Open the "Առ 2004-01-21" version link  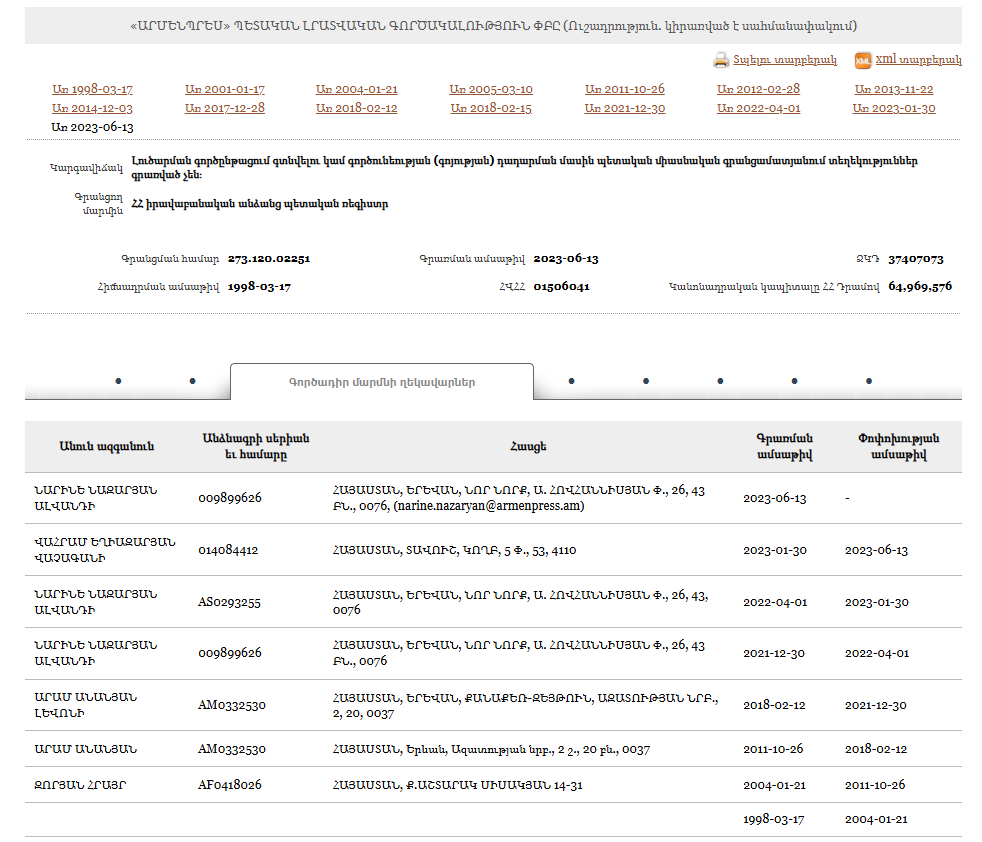pos(357,90)
